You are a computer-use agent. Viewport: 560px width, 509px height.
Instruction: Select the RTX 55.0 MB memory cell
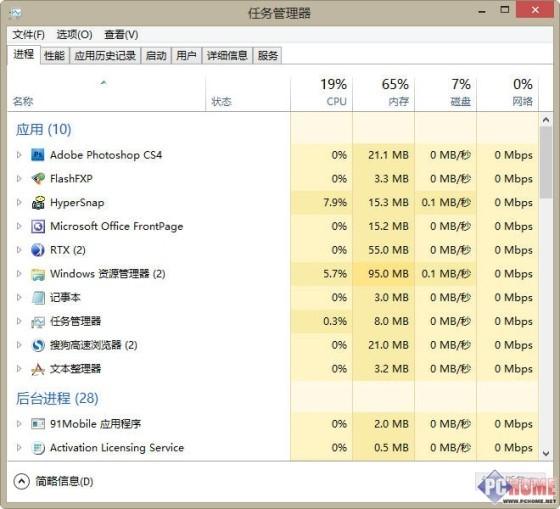tap(384, 250)
